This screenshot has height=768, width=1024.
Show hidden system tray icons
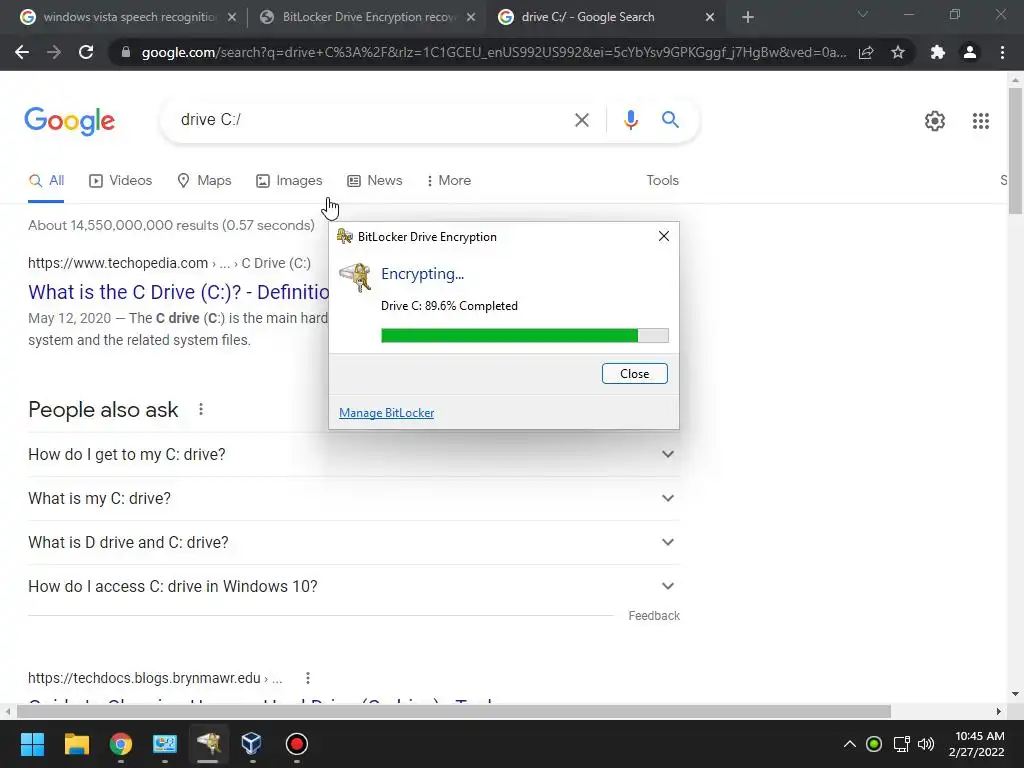[x=849, y=744]
